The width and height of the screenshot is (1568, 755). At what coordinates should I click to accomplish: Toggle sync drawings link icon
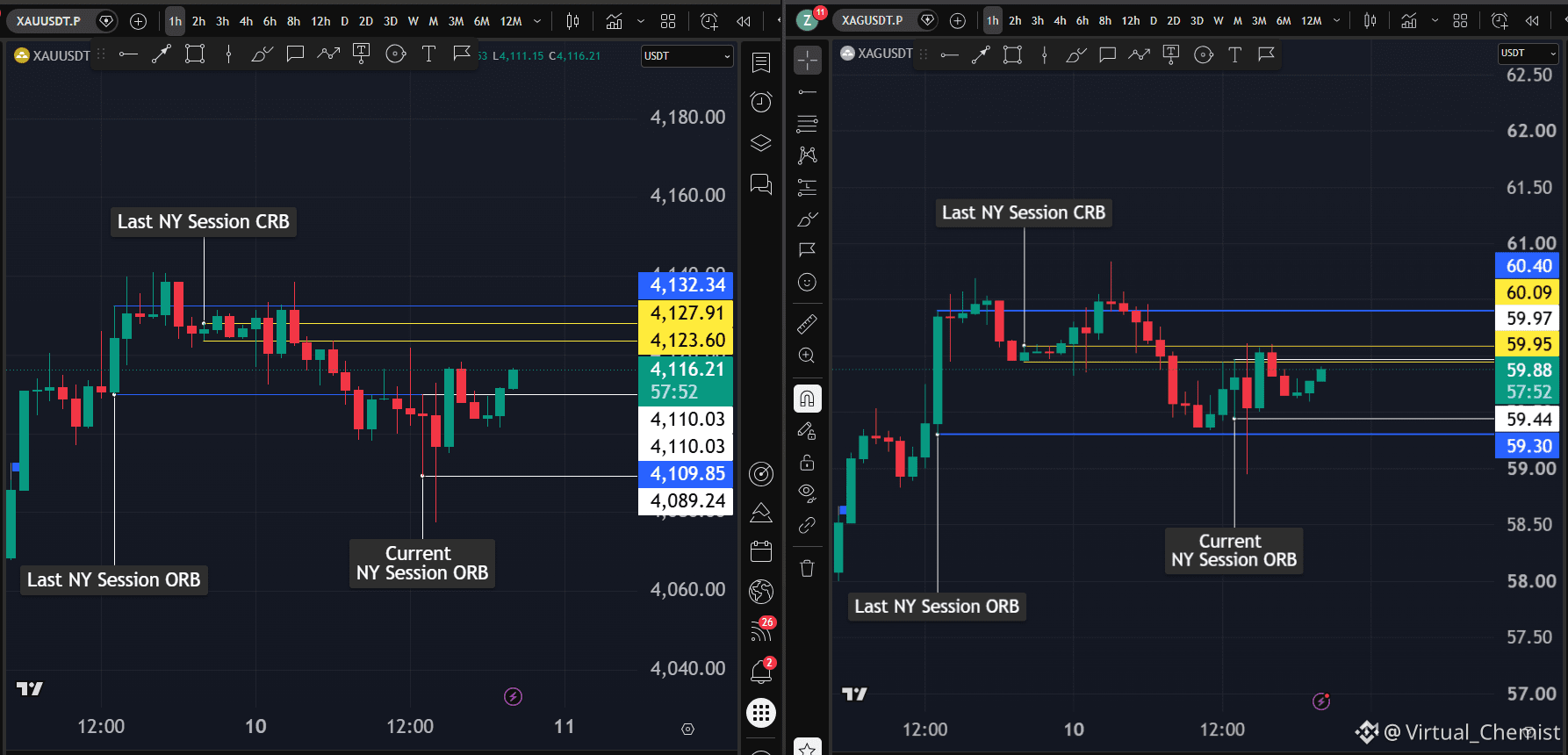click(808, 525)
